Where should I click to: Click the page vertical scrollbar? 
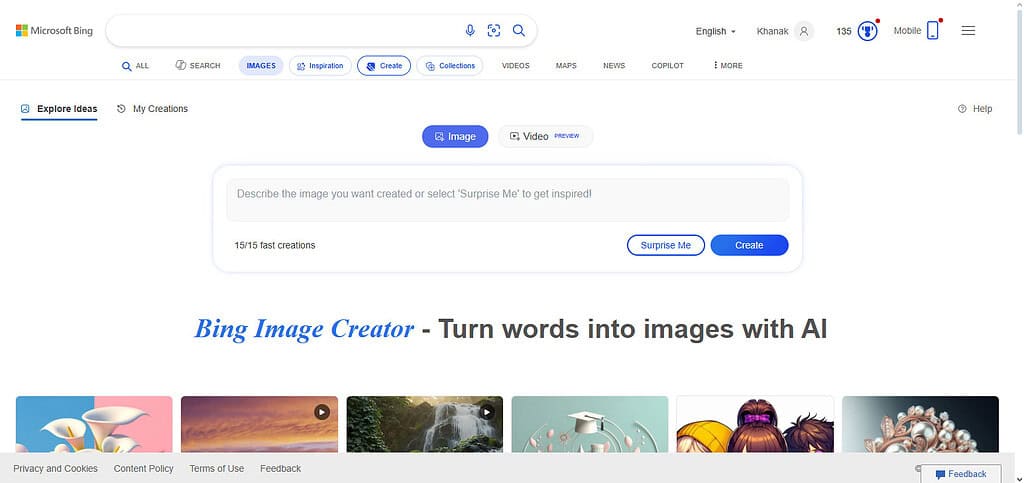tap(1019, 72)
